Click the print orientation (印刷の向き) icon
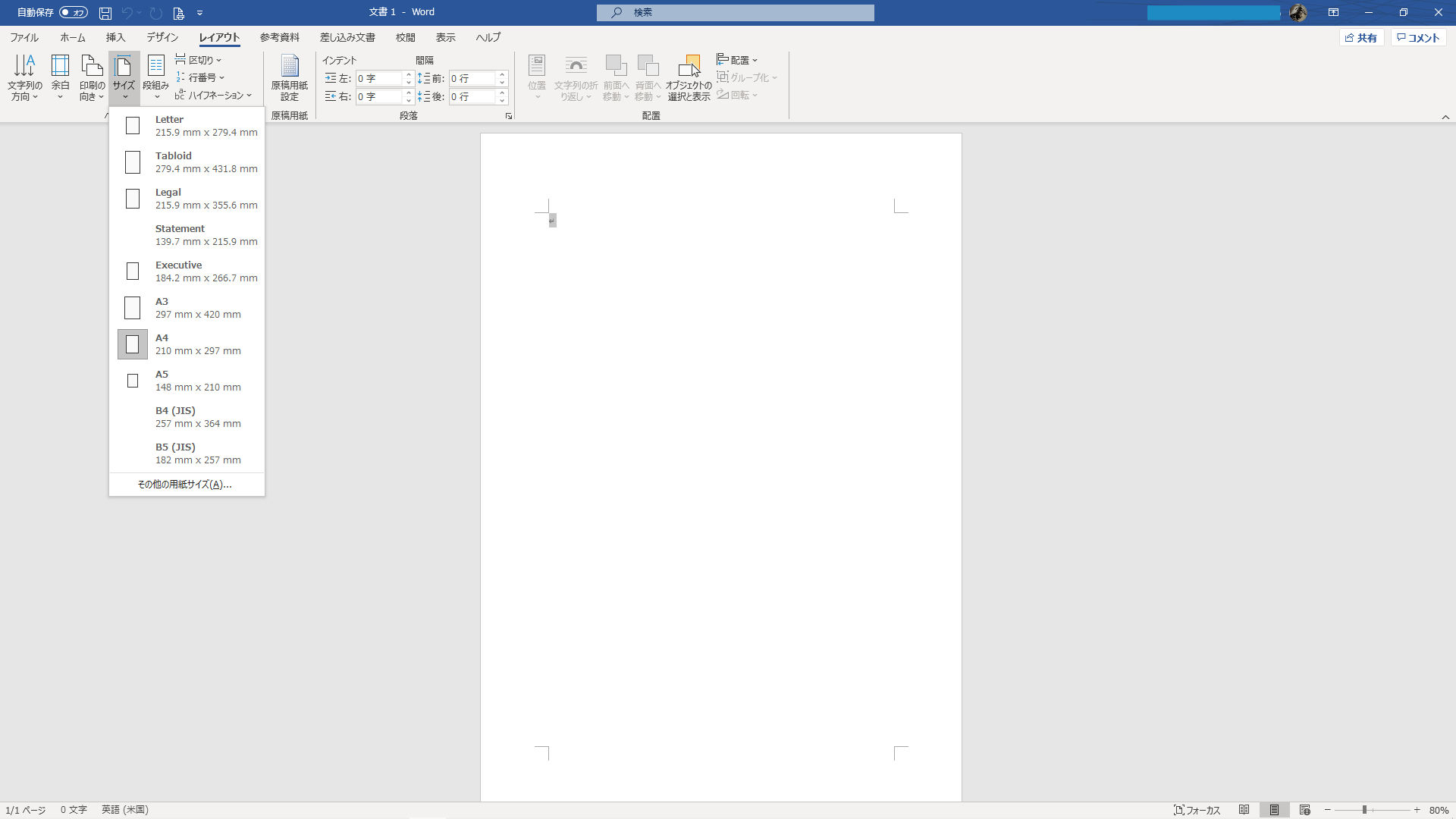This screenshot has height=819, width=1456. (x=92, y=76)
